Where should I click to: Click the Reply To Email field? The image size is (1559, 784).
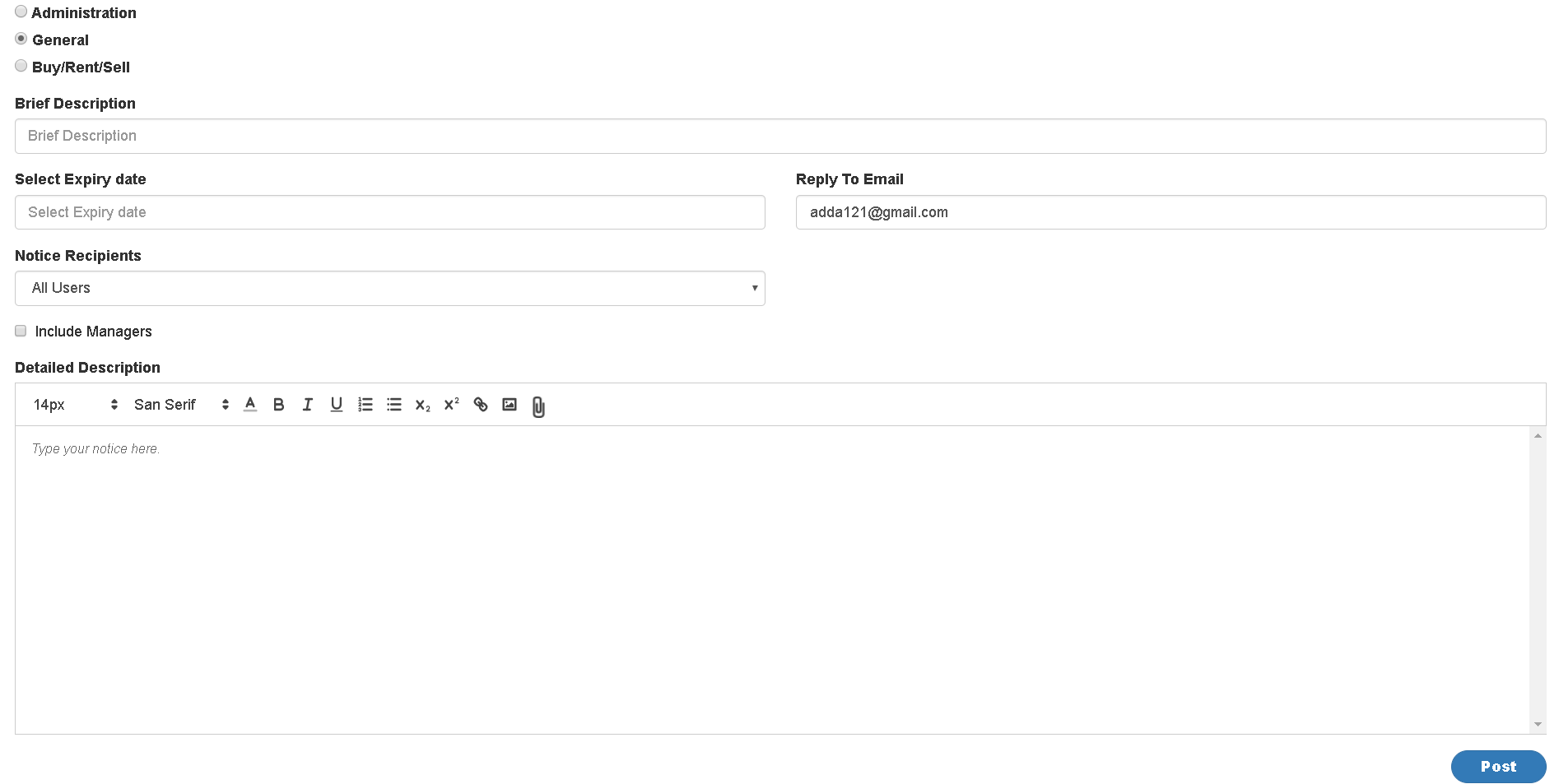tap(1171, 212)
